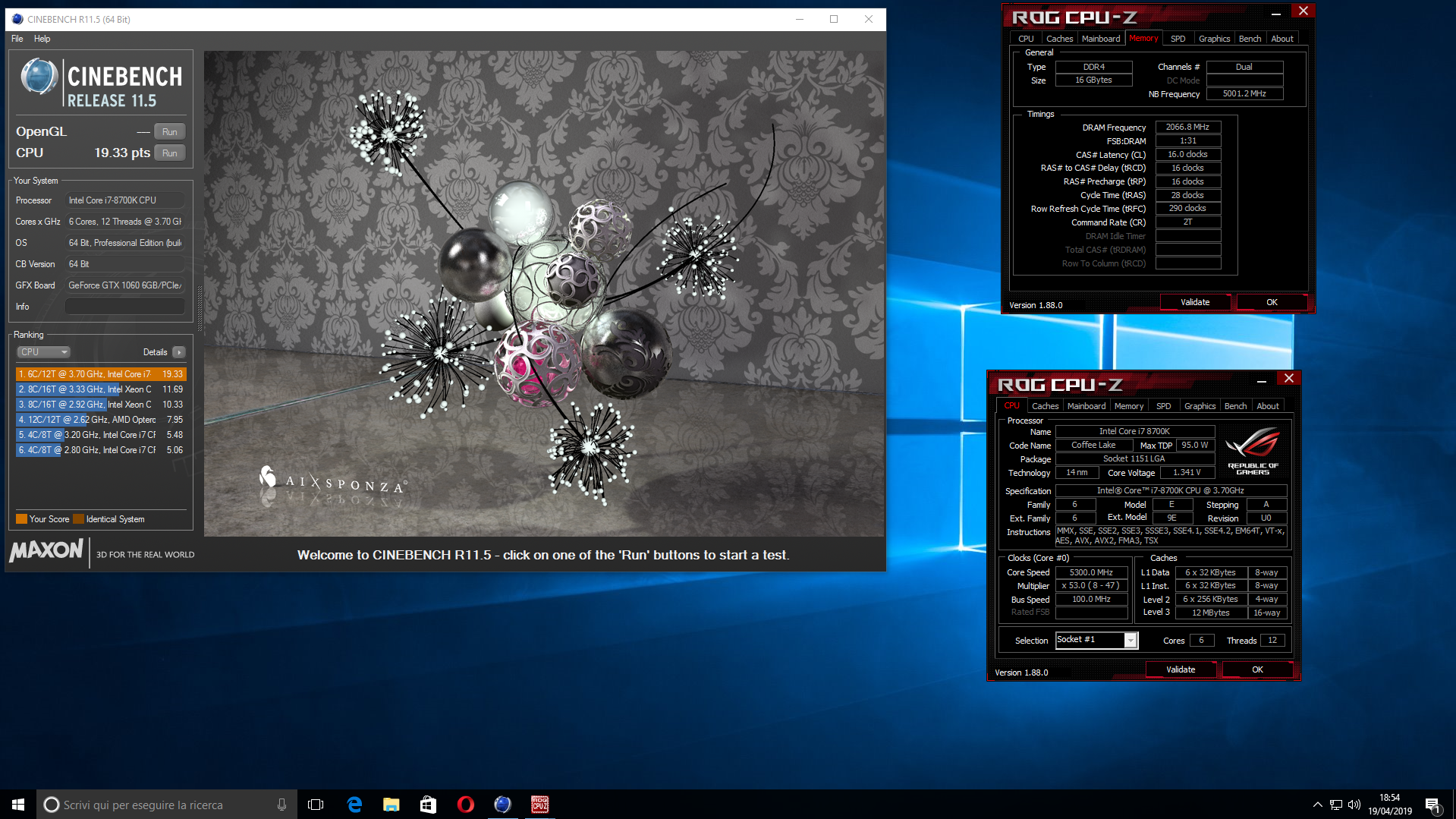Switch to CPU tab in upper CPU-Z window
1456x819 pixels.
pos(1026,39)
